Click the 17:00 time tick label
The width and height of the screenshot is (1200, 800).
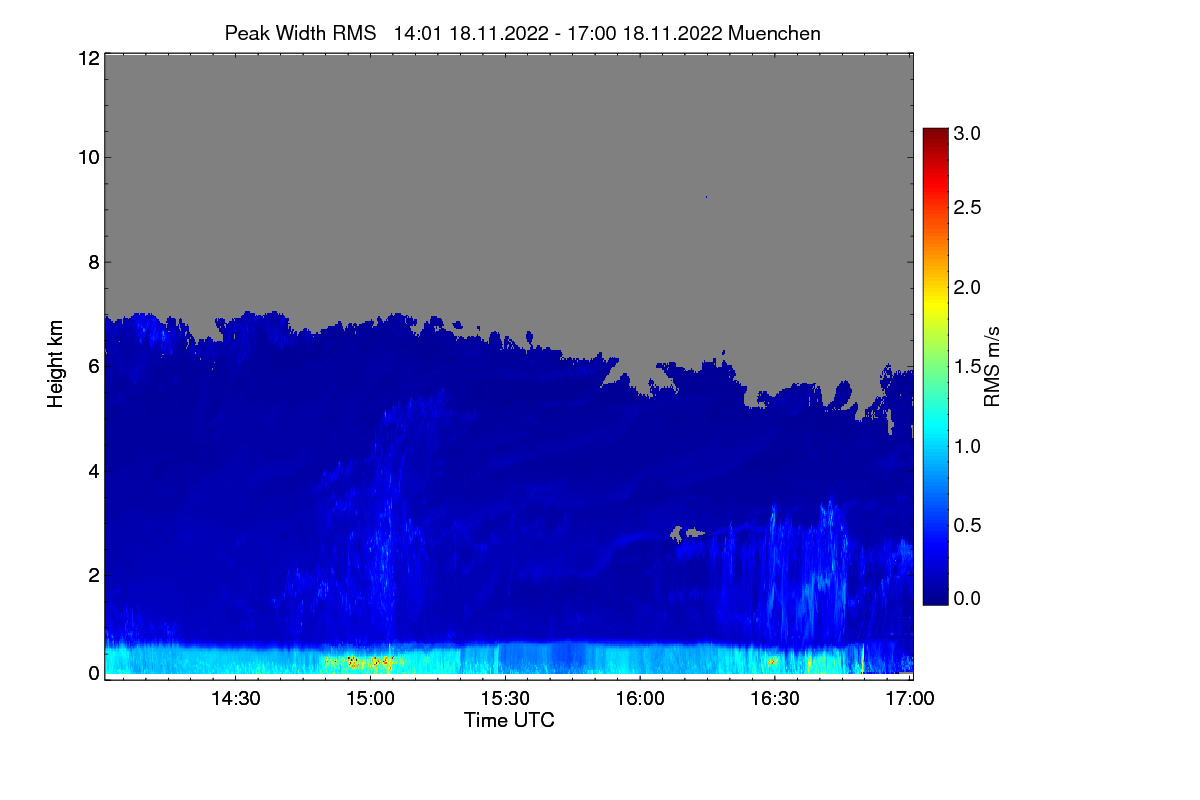pos(908,699)
